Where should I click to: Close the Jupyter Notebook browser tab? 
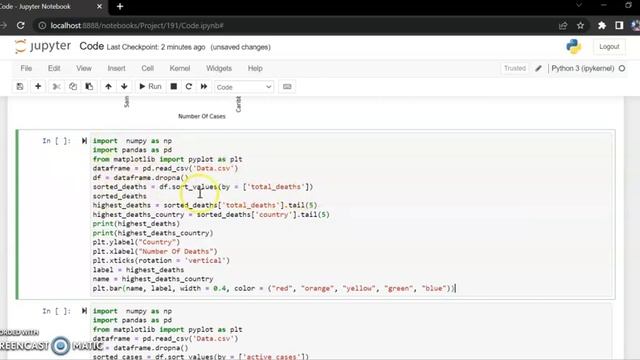click(99, 7)
